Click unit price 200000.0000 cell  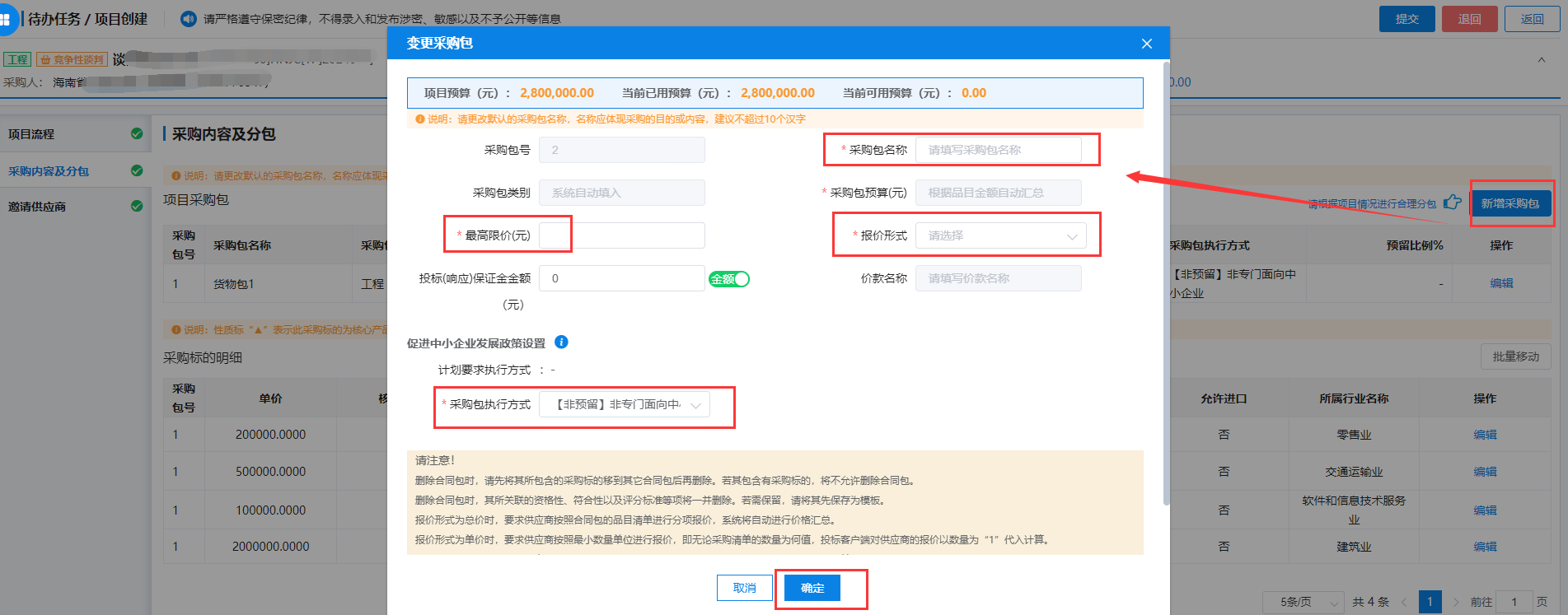click(270, 434)
